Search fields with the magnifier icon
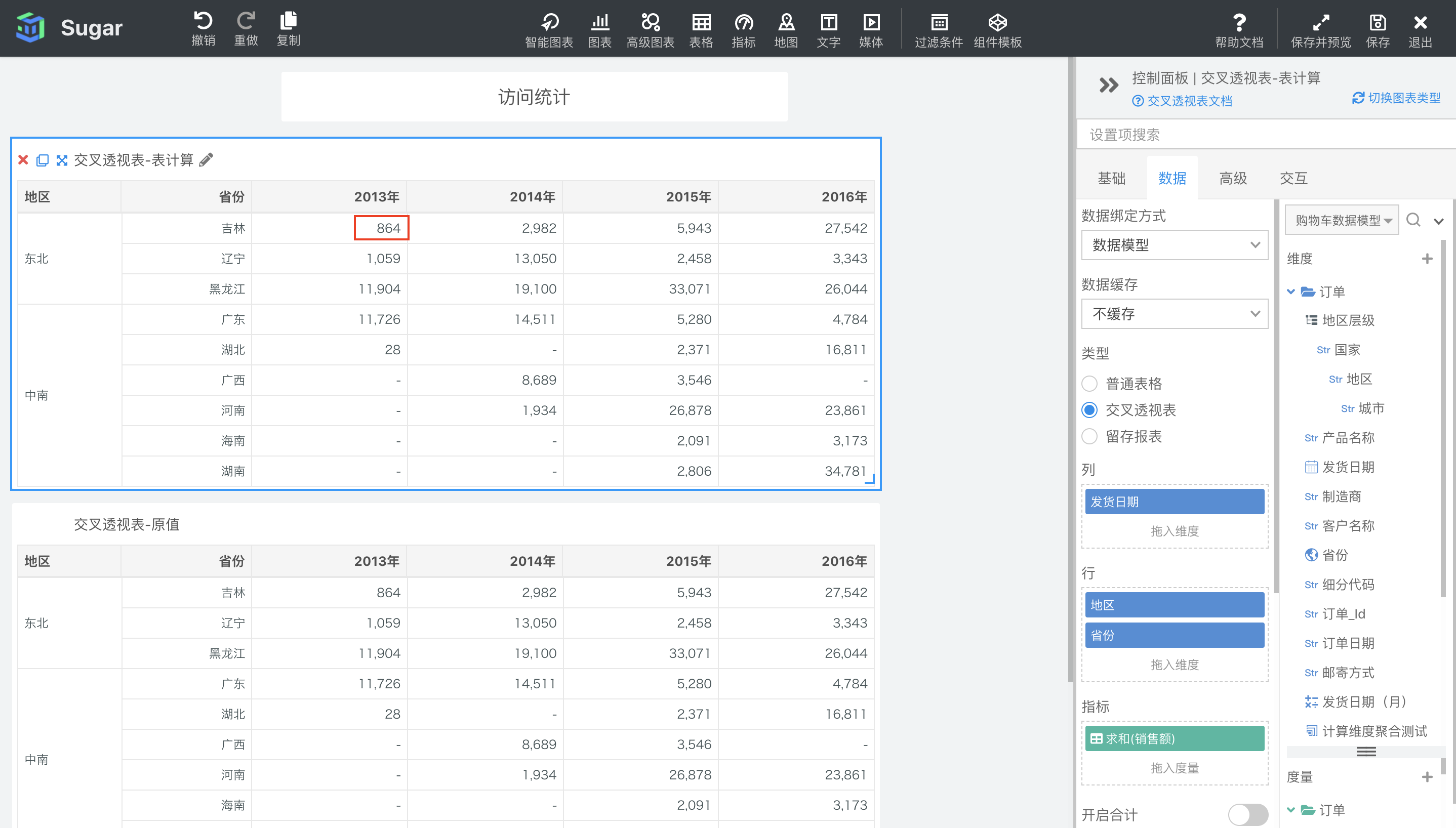The height and width of the screenshot is (828, 1456). [1413, 220]
